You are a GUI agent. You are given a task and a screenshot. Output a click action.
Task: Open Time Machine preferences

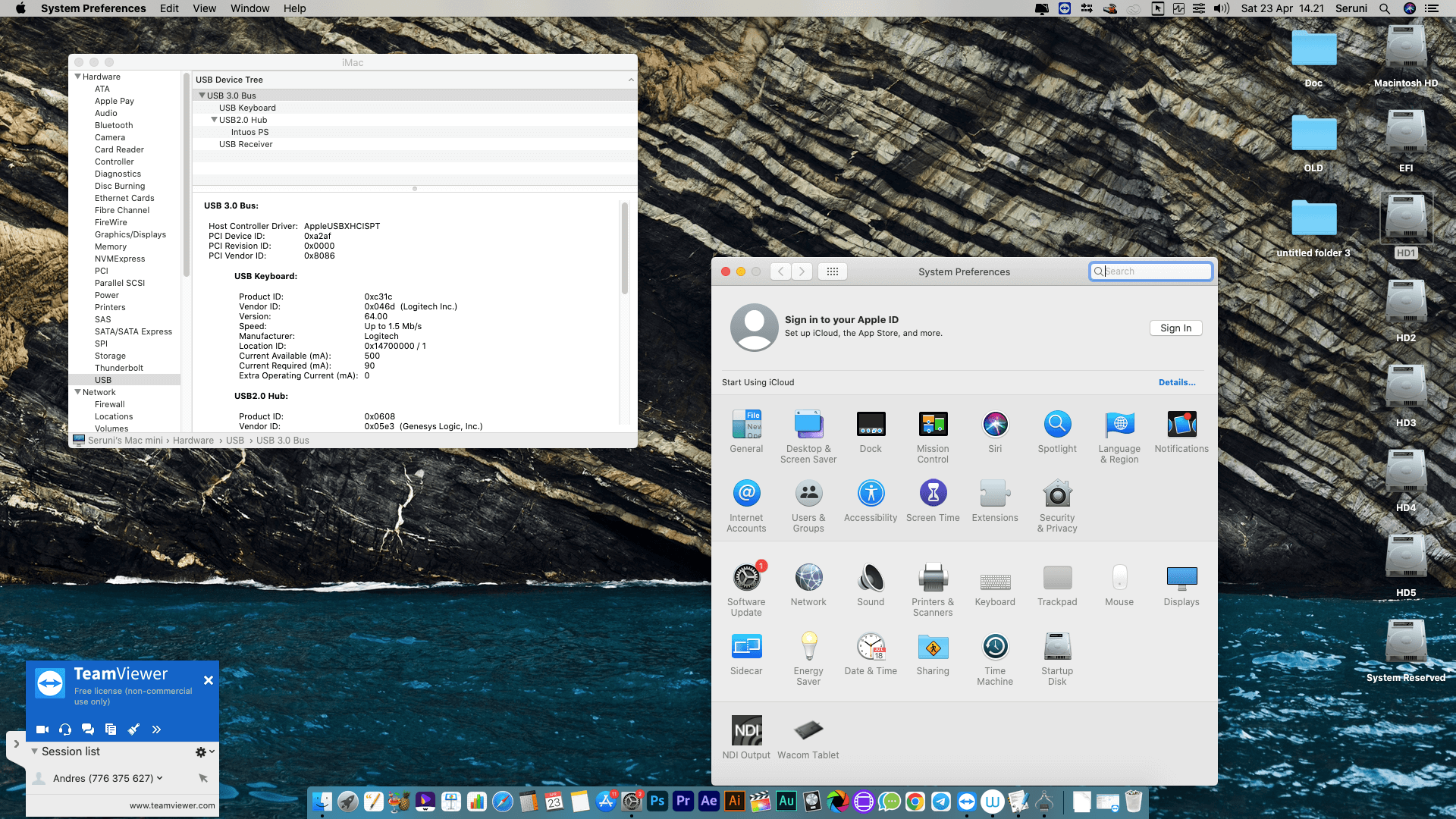995,659
